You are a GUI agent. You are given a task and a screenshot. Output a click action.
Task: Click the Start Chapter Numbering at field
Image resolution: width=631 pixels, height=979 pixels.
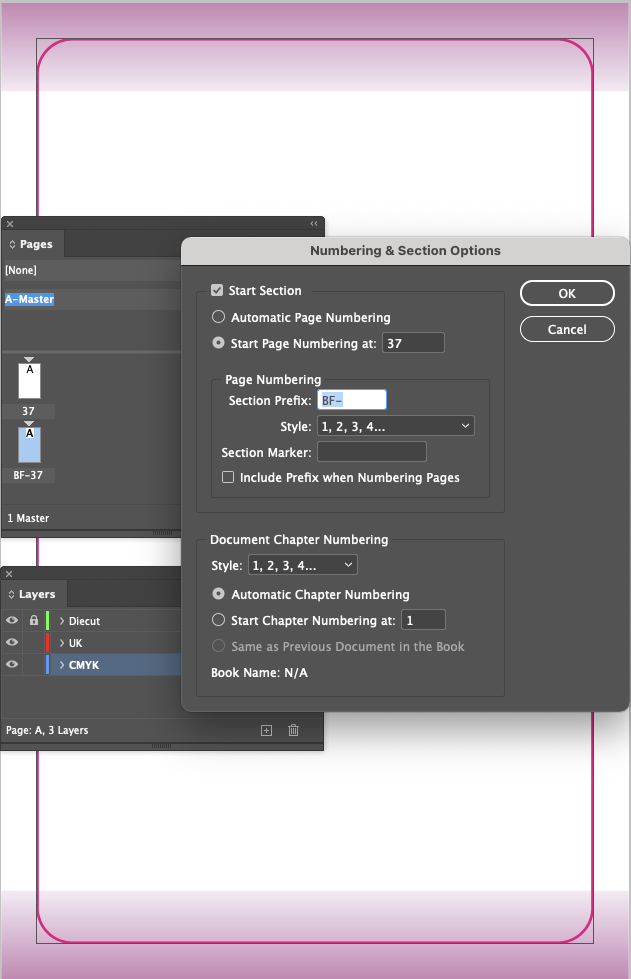(423, 620)
